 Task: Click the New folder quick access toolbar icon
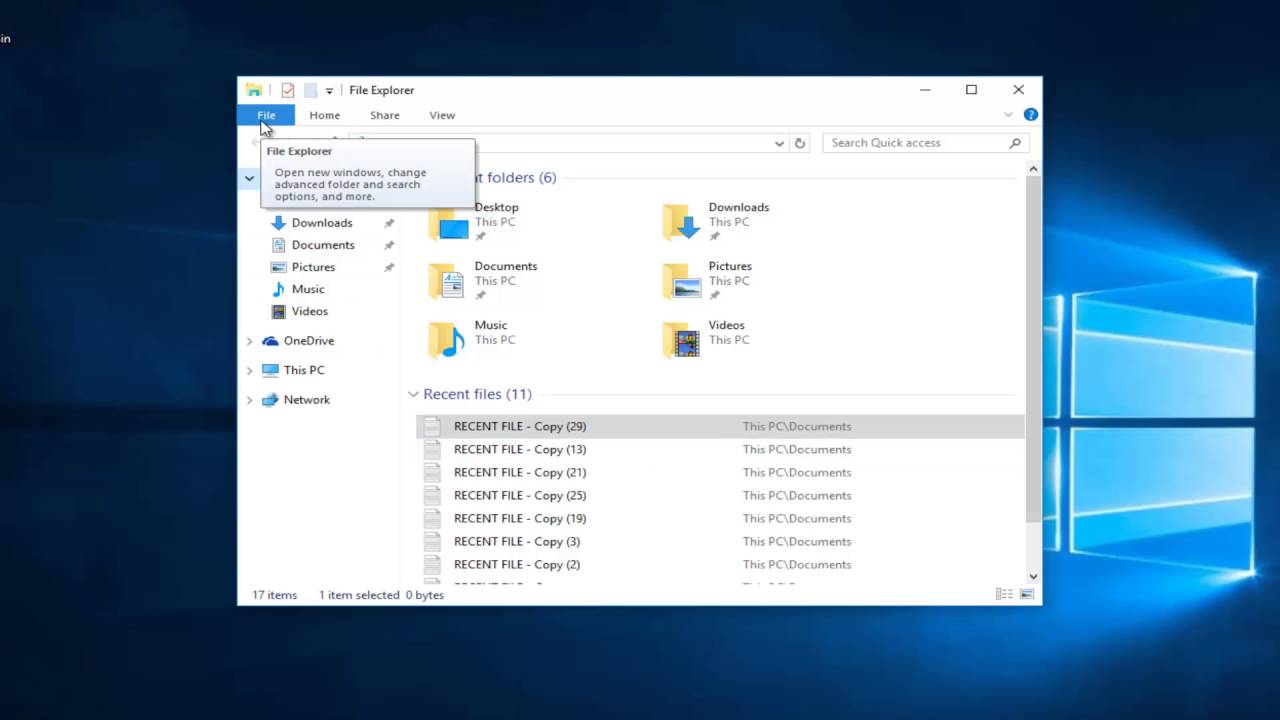pyautogui.click(x=310, y=90)
